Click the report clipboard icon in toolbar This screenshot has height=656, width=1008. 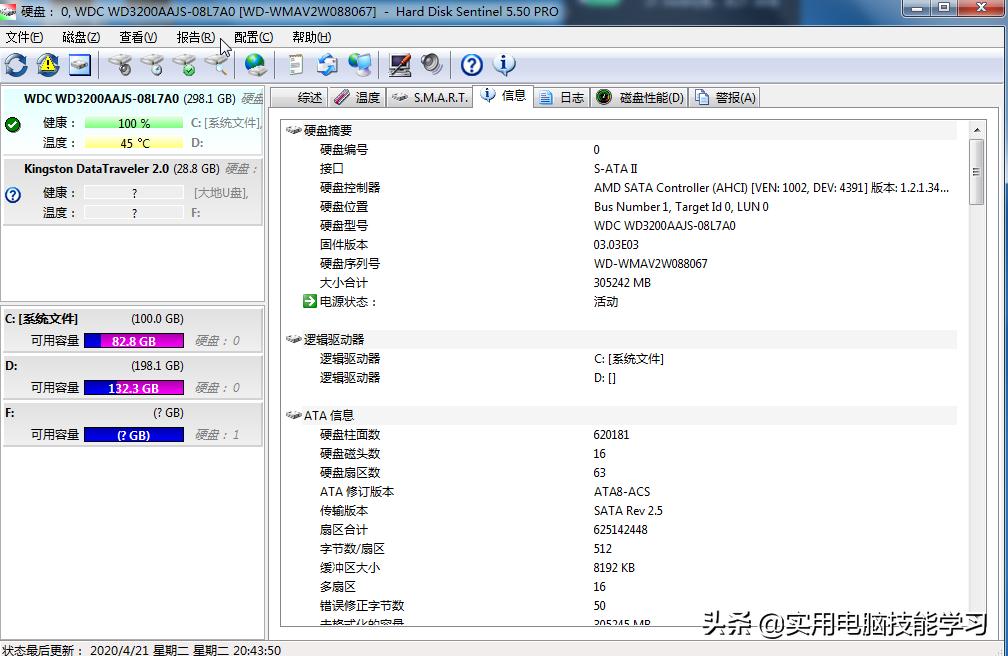coord(296,64)
